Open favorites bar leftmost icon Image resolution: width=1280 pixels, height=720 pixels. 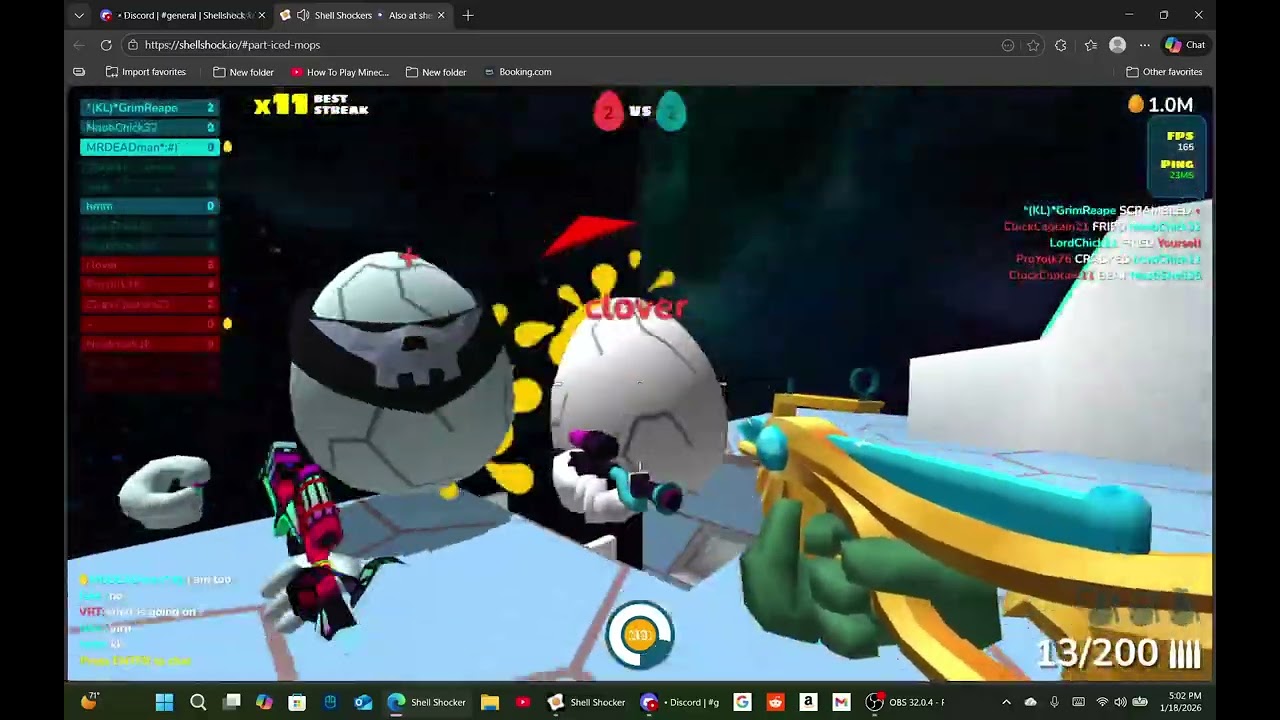[79, 72]
